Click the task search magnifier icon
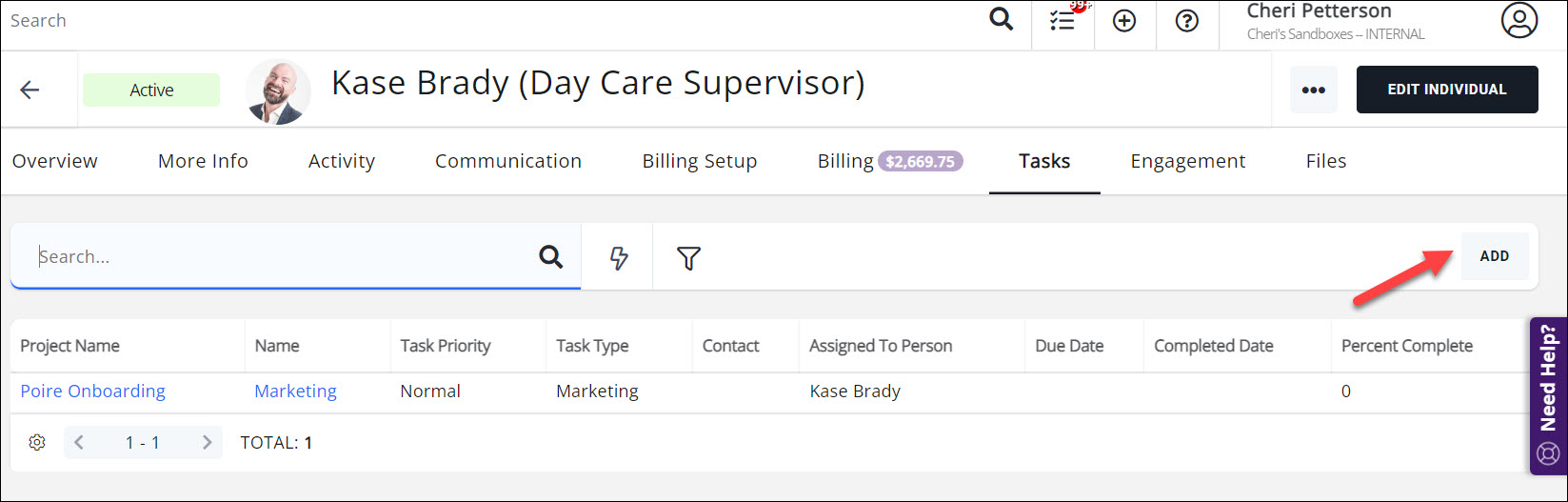Screen dimensions: 1568x502 point(550,256)
